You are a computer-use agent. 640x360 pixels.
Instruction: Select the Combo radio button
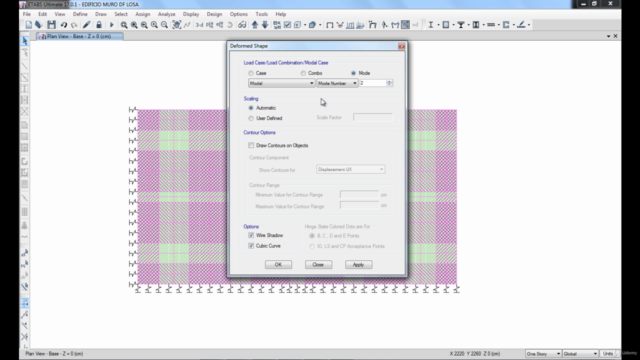pyautogui.click(x=303, y=73)
